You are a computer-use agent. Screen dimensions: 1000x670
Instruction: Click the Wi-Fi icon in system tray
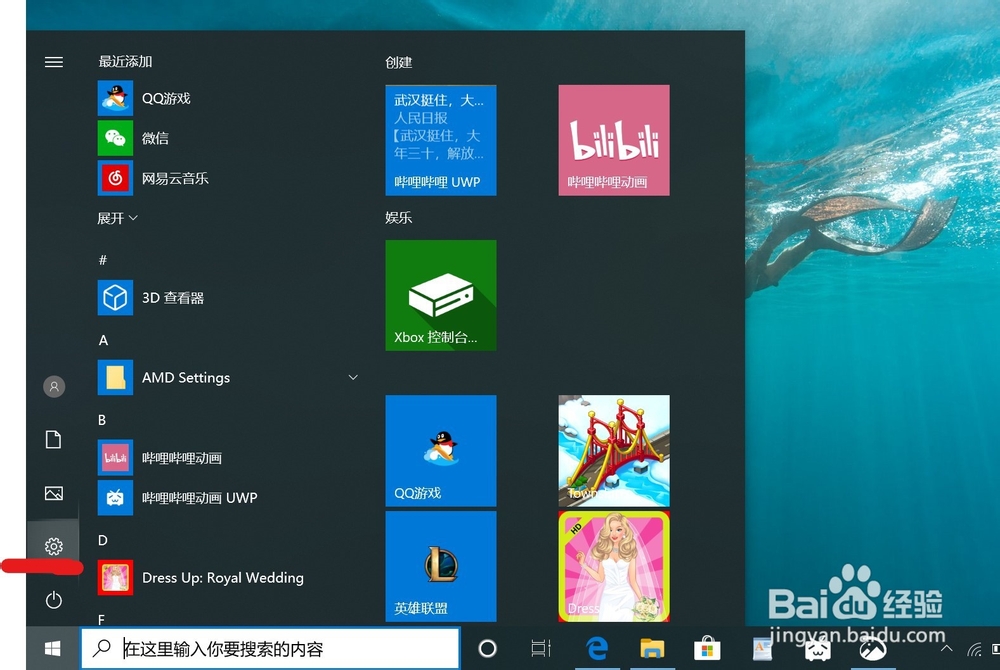[x=974, y=649]
